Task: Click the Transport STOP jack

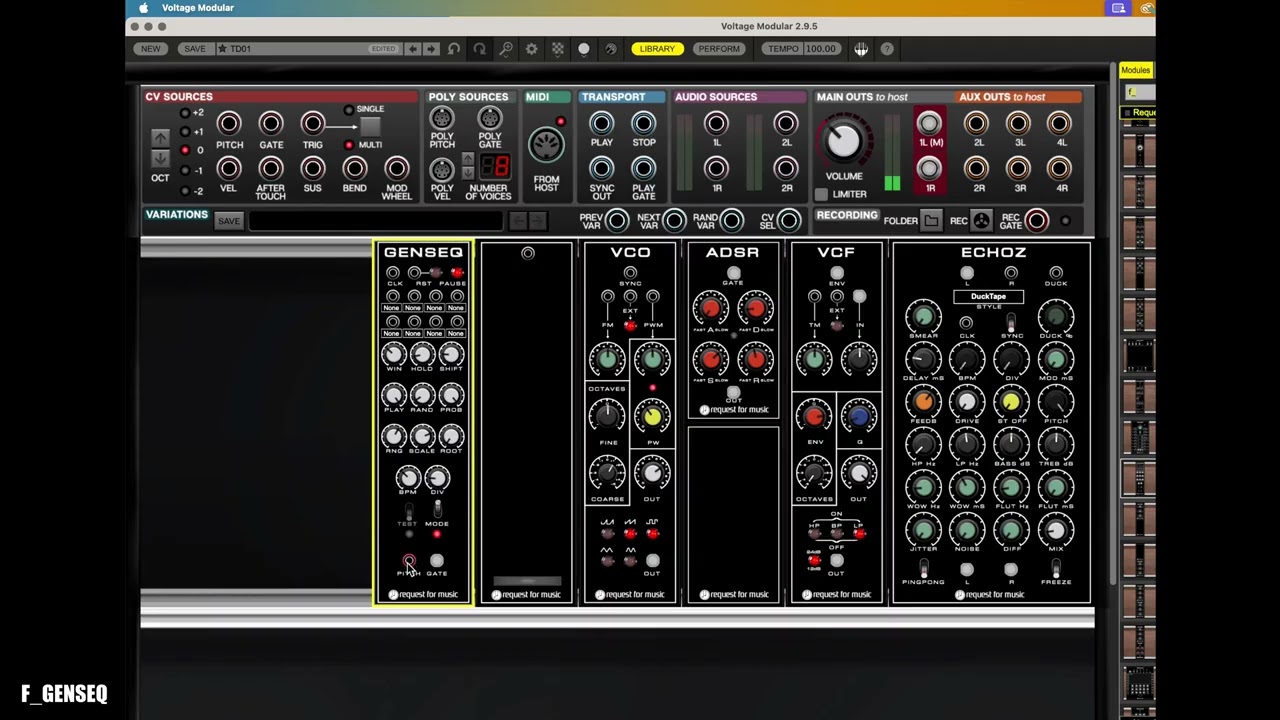Action: point(644,123)
